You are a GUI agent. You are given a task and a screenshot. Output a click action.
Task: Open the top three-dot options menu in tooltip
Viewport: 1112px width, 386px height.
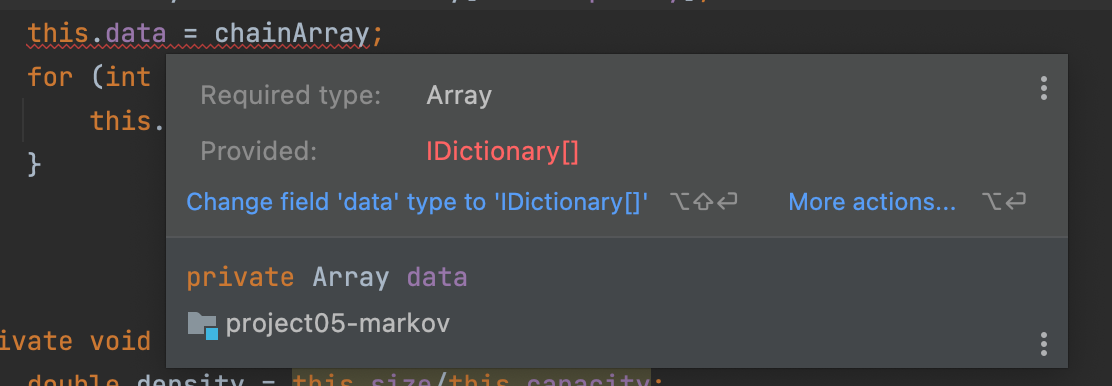click(x=1043, y=88)
